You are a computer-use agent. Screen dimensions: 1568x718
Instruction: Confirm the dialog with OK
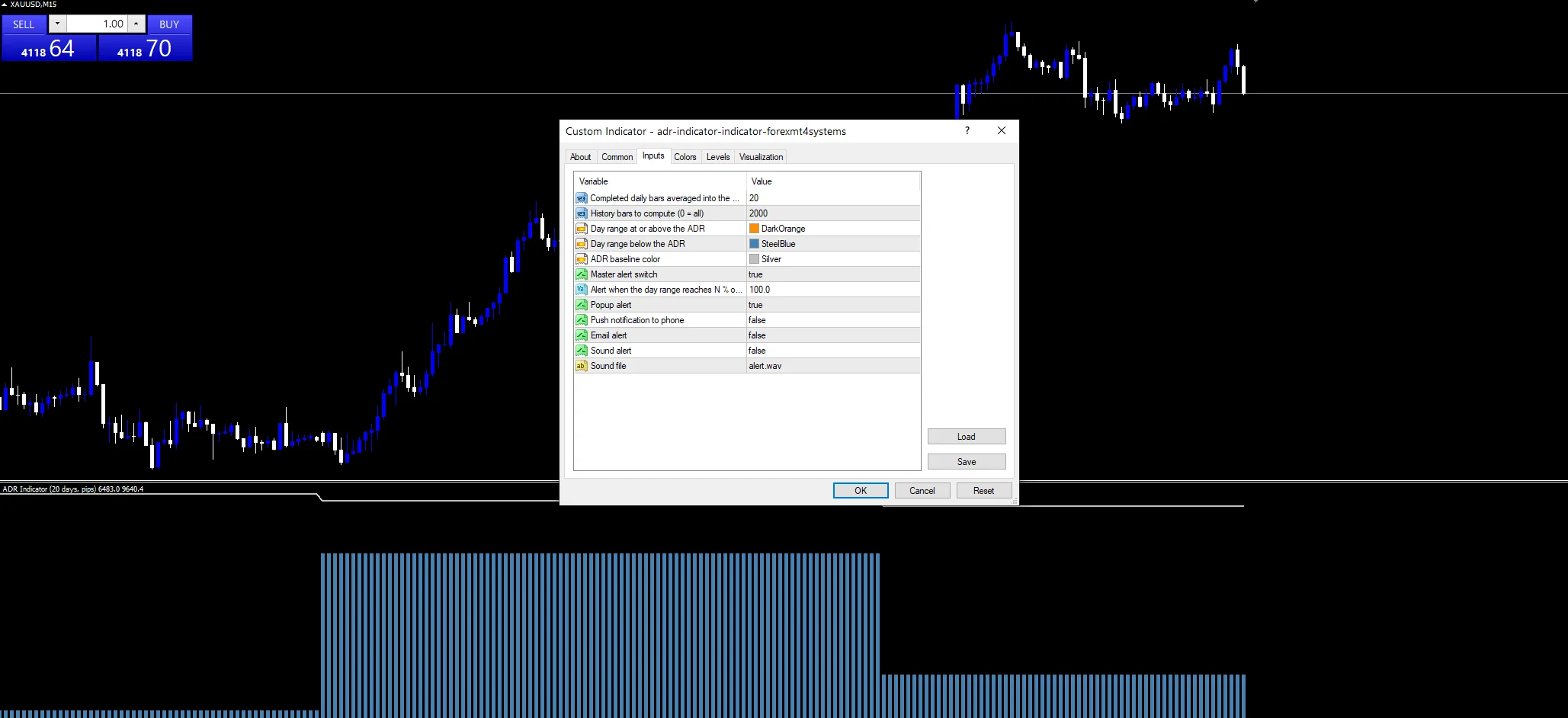(x=861, y=491)
